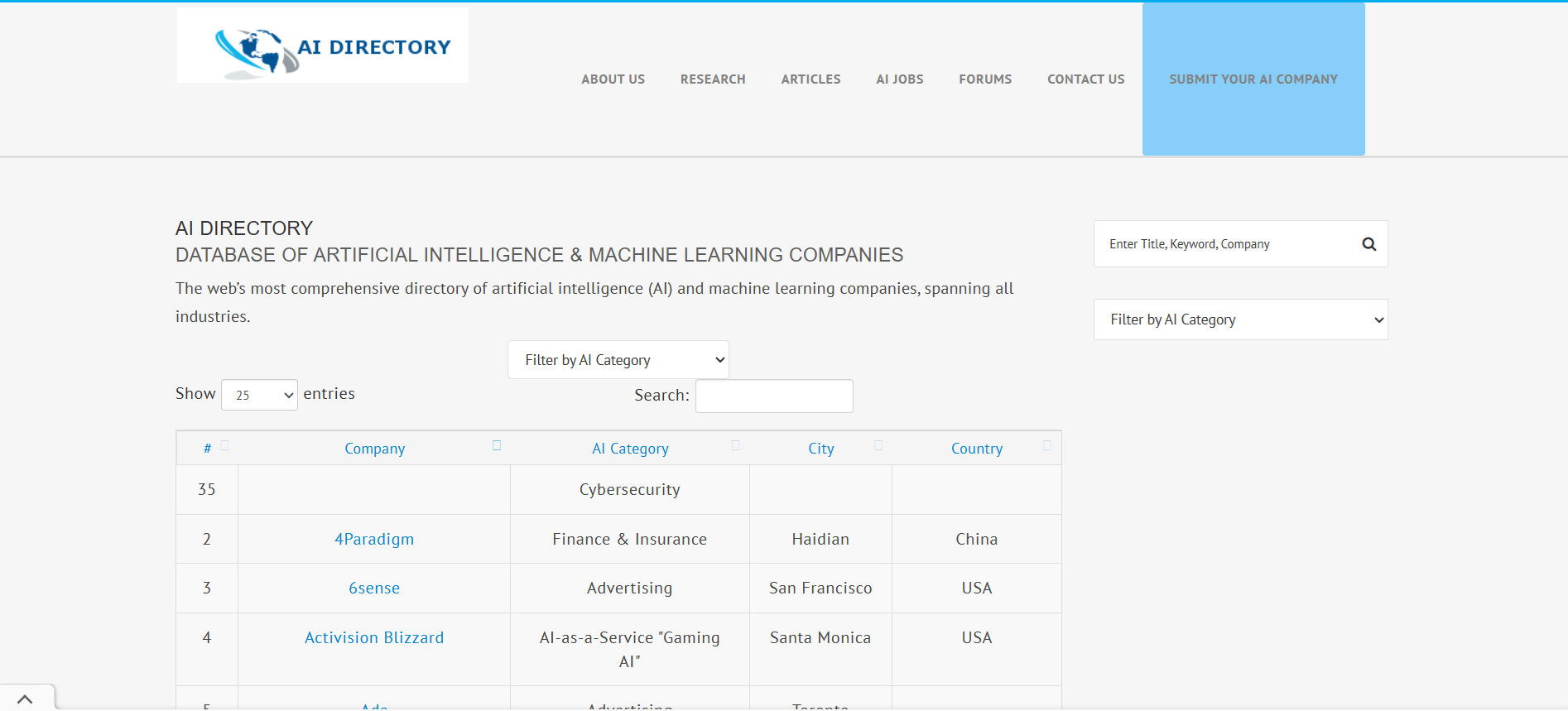Open sidebar Filter by AI Category dropdown
The image size is (1568, 711).
1240,319
